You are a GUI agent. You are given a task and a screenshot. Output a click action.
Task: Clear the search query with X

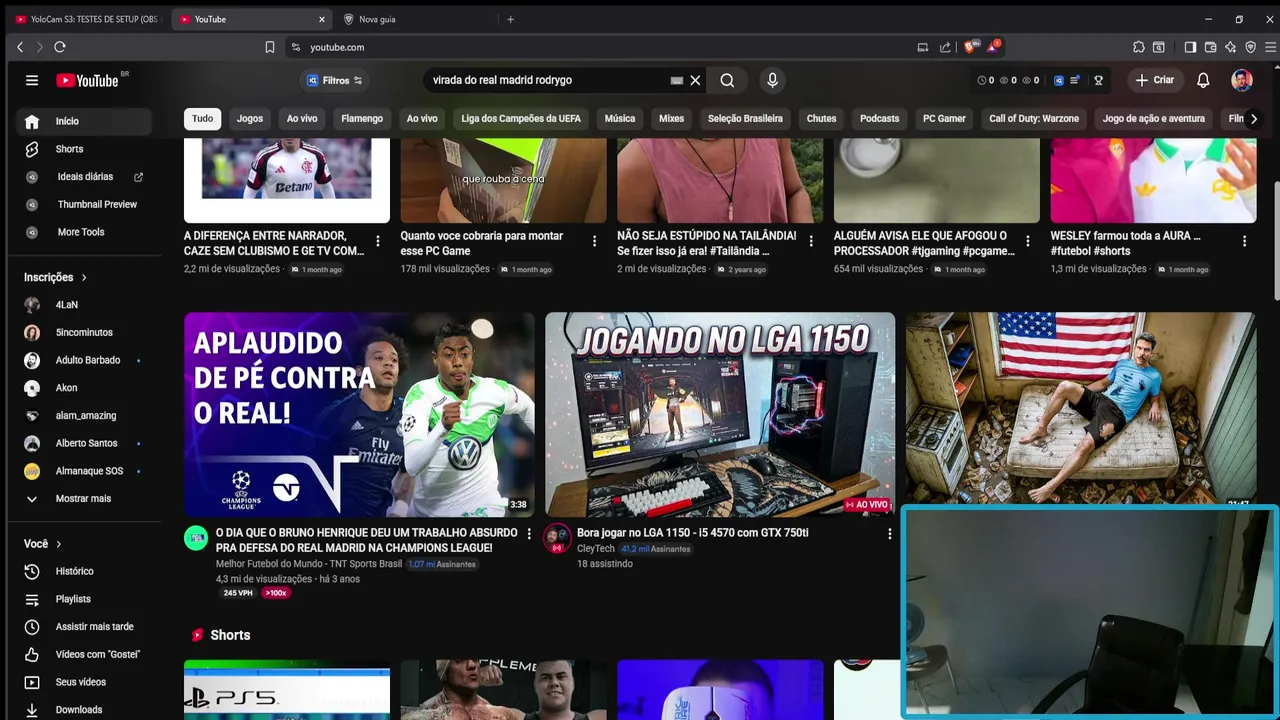coord(695,80)
